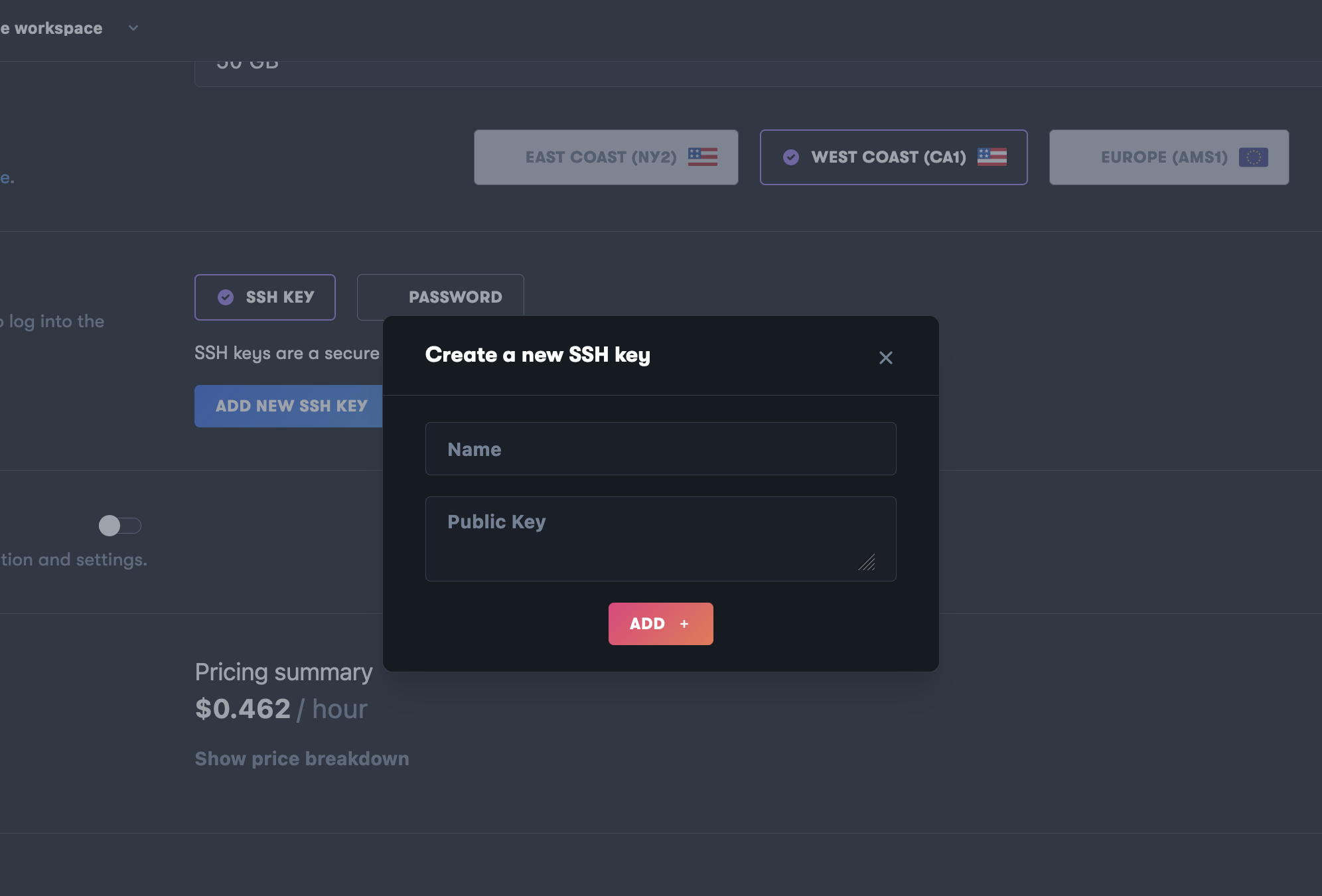Click the plus icon on ADD button
The height and width of the screenshot is (896, 1322).
(684, 624)
